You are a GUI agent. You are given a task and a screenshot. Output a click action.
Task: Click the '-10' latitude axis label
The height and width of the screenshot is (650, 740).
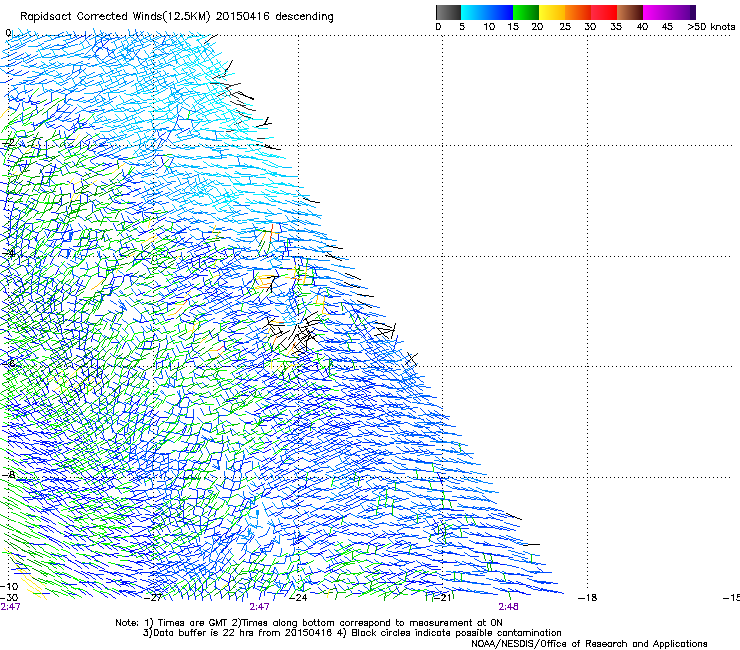pyautogui.click(x=9, y=587)
